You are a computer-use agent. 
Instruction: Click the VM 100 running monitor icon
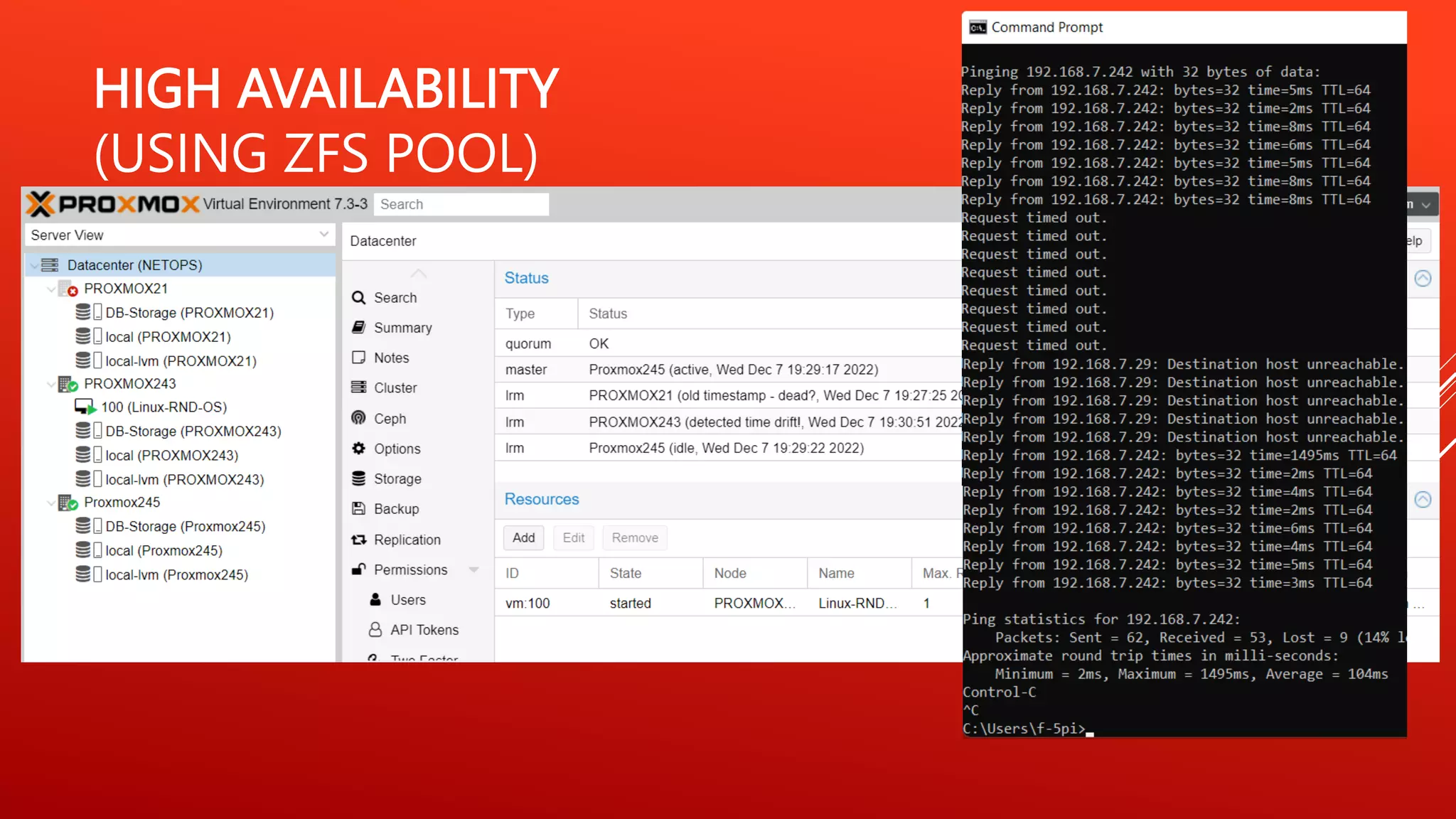85,407
